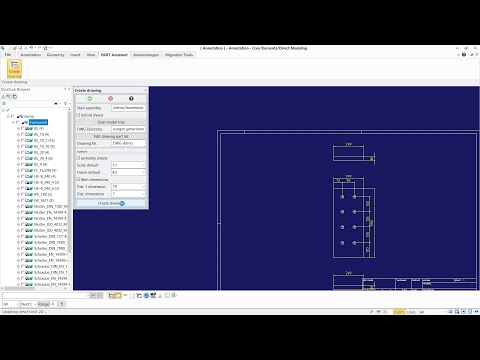This screenshot has width=480, height=360.
Task: Switch to the Geometry ribbon tab
Action: pos(55,55)
